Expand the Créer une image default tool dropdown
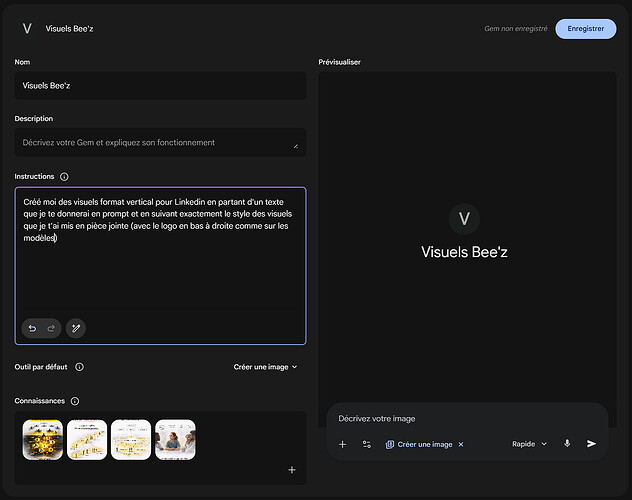The width and height of the screenshot is (632, 500). 265,367
